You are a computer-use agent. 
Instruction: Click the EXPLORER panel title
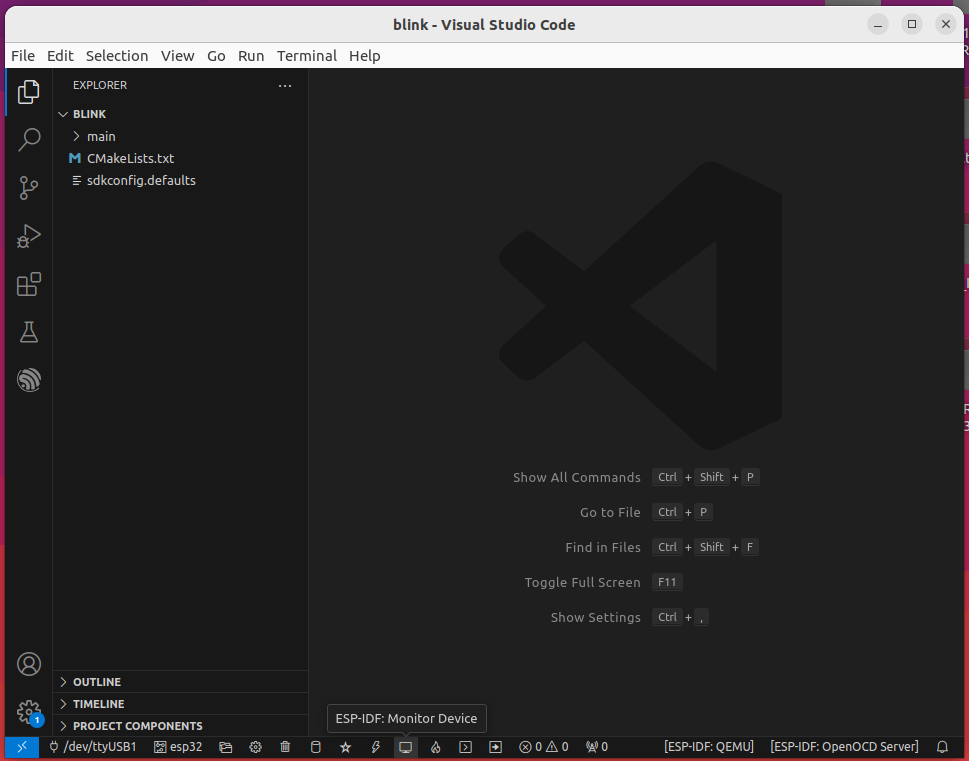click(99, 85)
